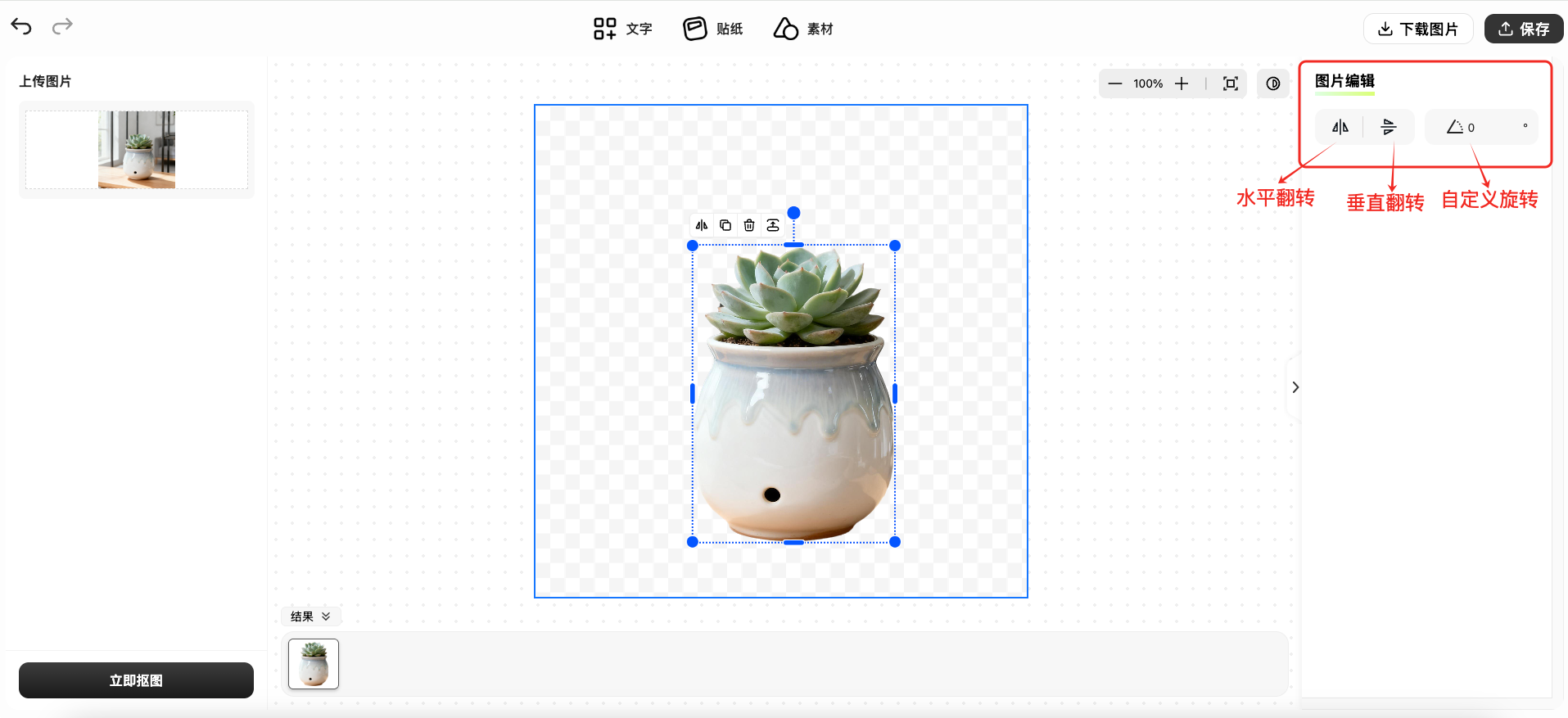Click the fit-to-screen icon
Screen dimensions: 1568x718
1230,84
